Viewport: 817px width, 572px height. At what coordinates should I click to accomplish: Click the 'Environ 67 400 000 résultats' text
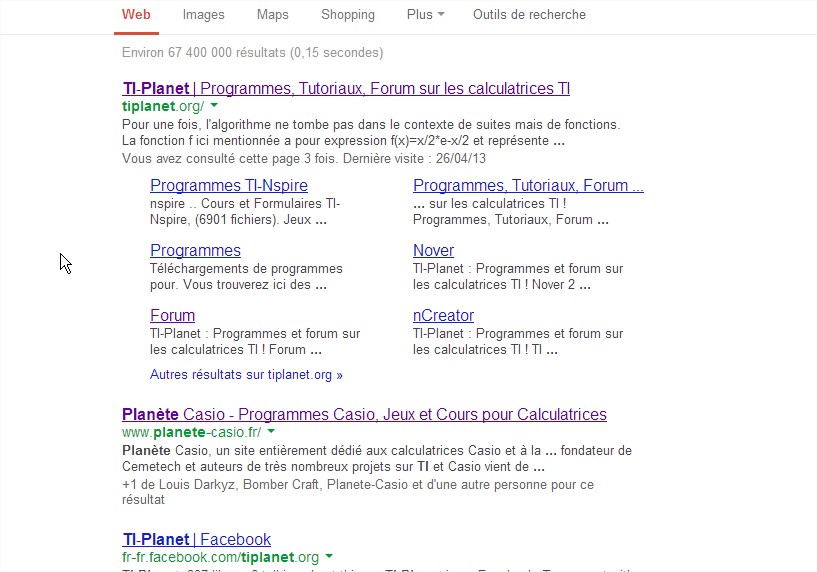[204, 53]
